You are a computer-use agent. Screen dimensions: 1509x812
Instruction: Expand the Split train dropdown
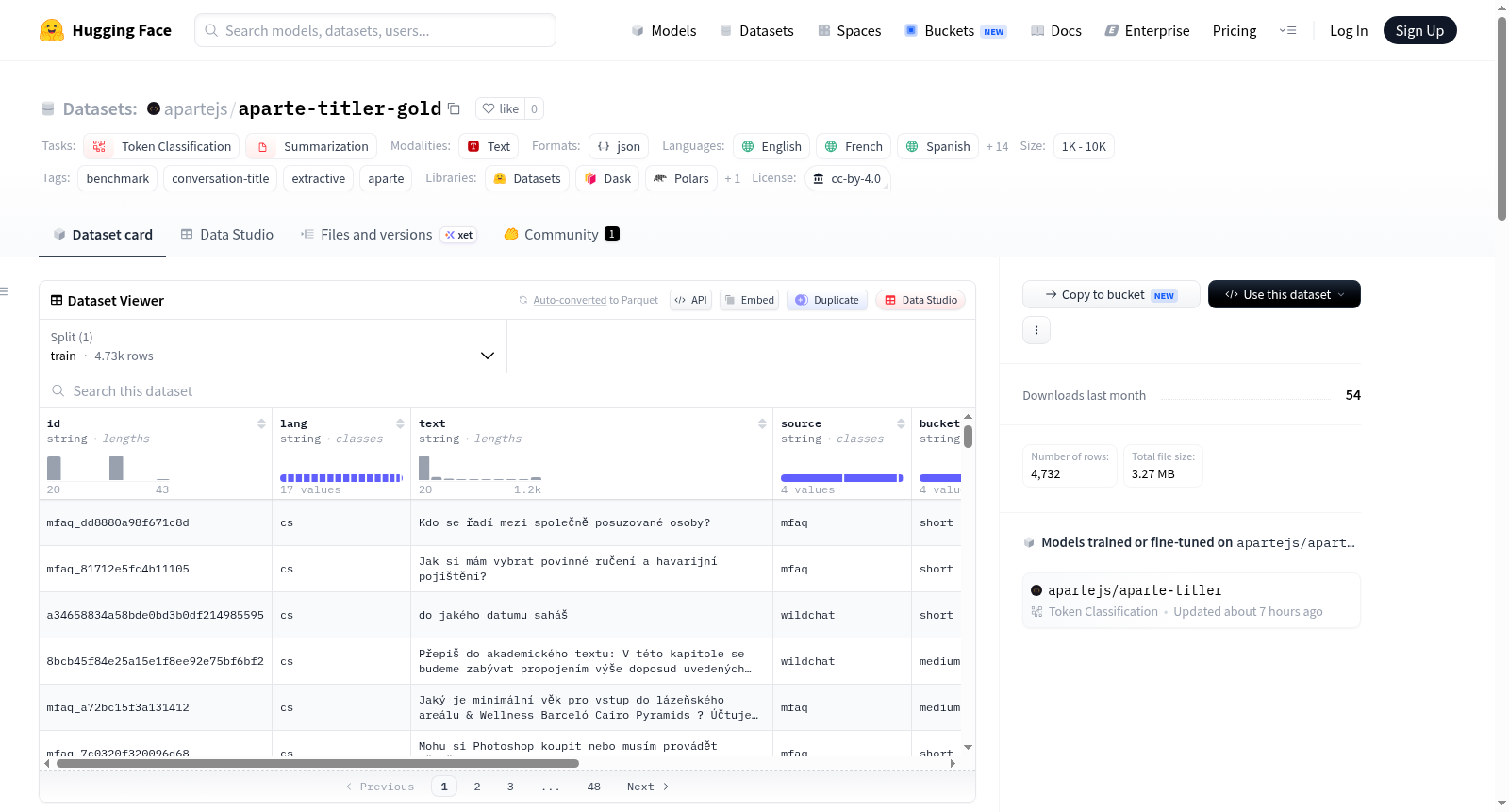click(x=274, y=346)
